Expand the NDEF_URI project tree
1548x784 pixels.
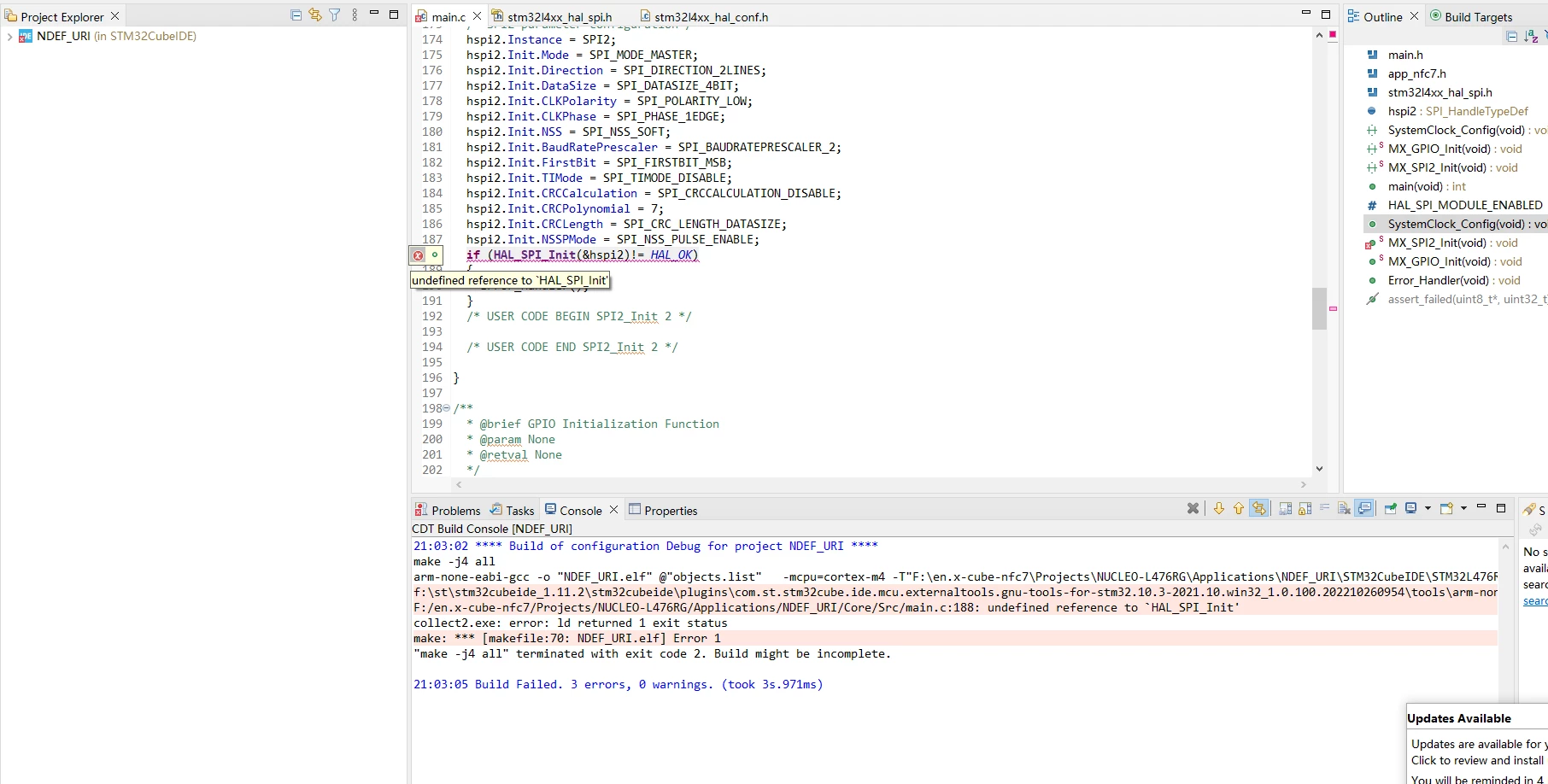click(9, 37)
